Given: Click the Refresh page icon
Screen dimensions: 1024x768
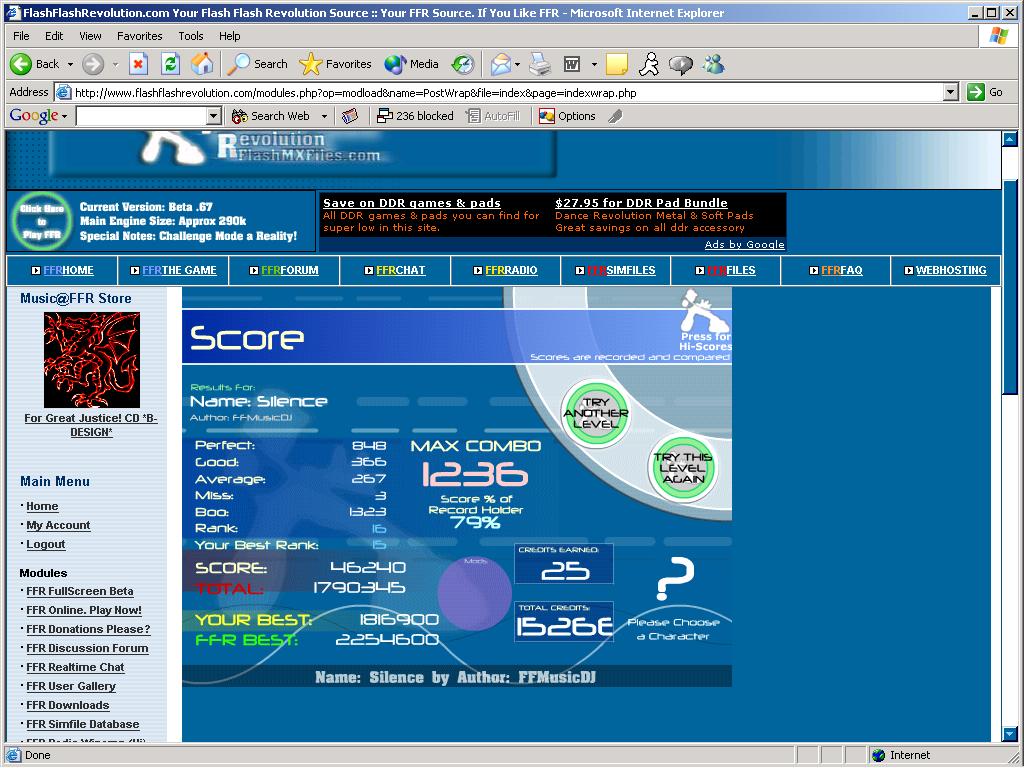Looking at the screenshot, I should pos(170,64).
